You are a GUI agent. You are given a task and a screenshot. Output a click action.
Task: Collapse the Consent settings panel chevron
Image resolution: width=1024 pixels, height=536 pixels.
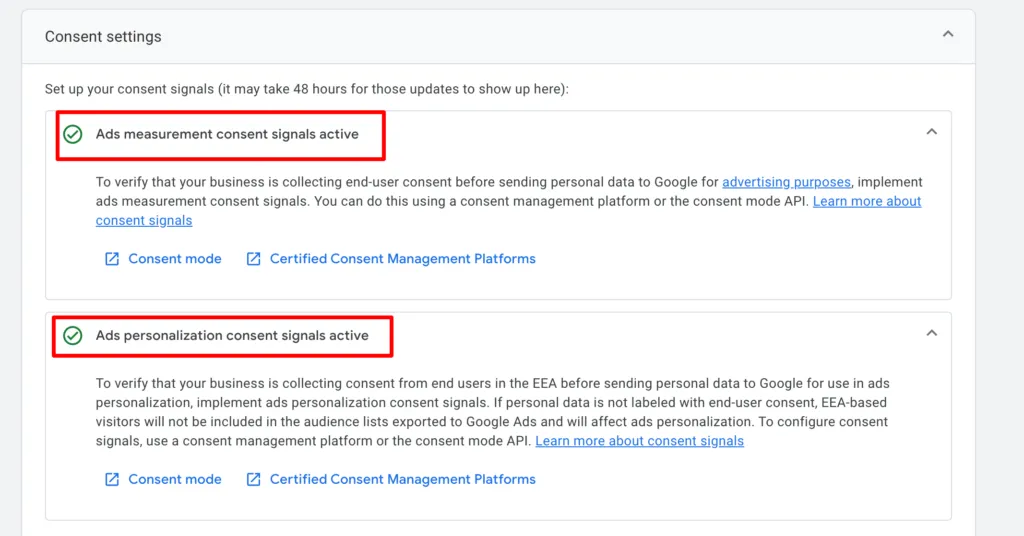[x=948, y=34]
